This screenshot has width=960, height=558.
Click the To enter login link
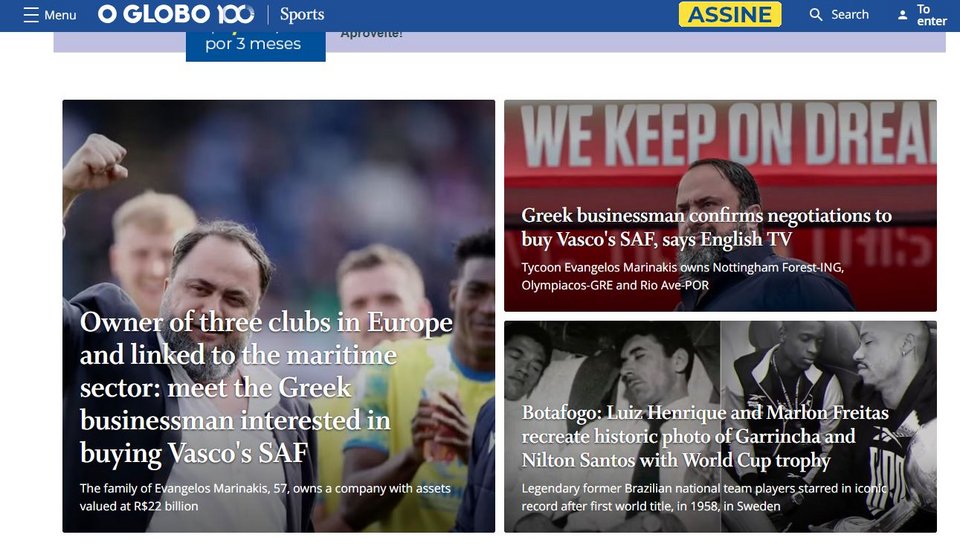931,15
